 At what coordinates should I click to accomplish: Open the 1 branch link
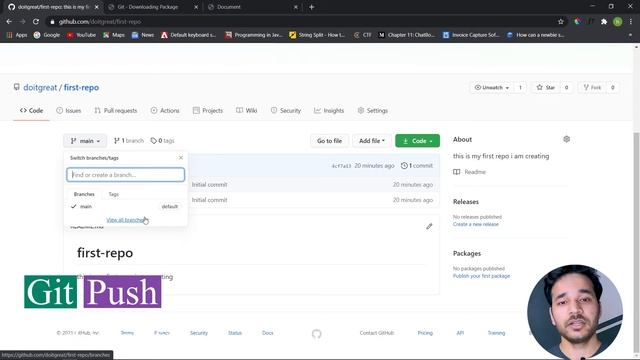(129, 141)
